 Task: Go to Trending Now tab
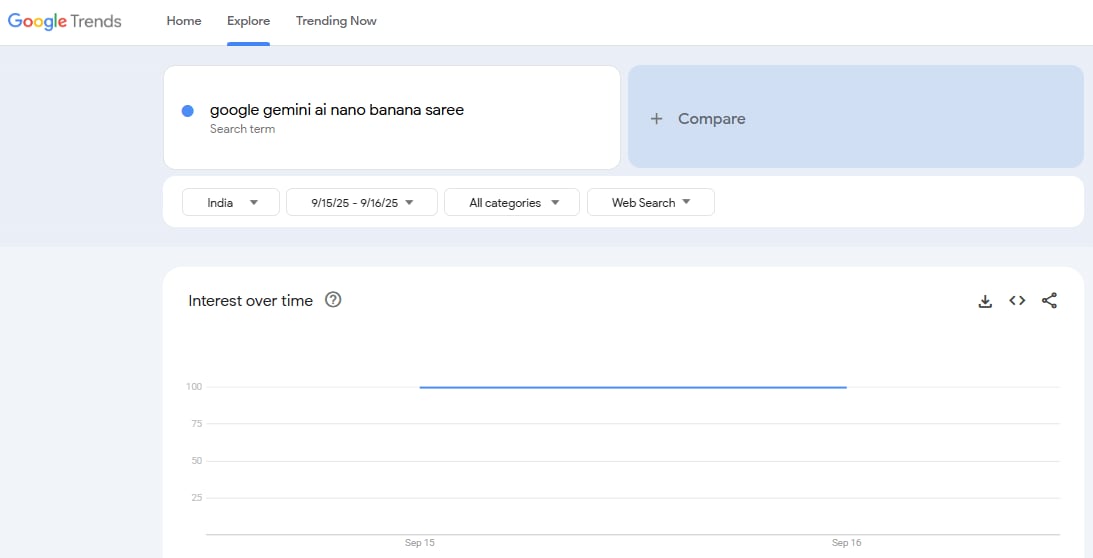[336, 21]
